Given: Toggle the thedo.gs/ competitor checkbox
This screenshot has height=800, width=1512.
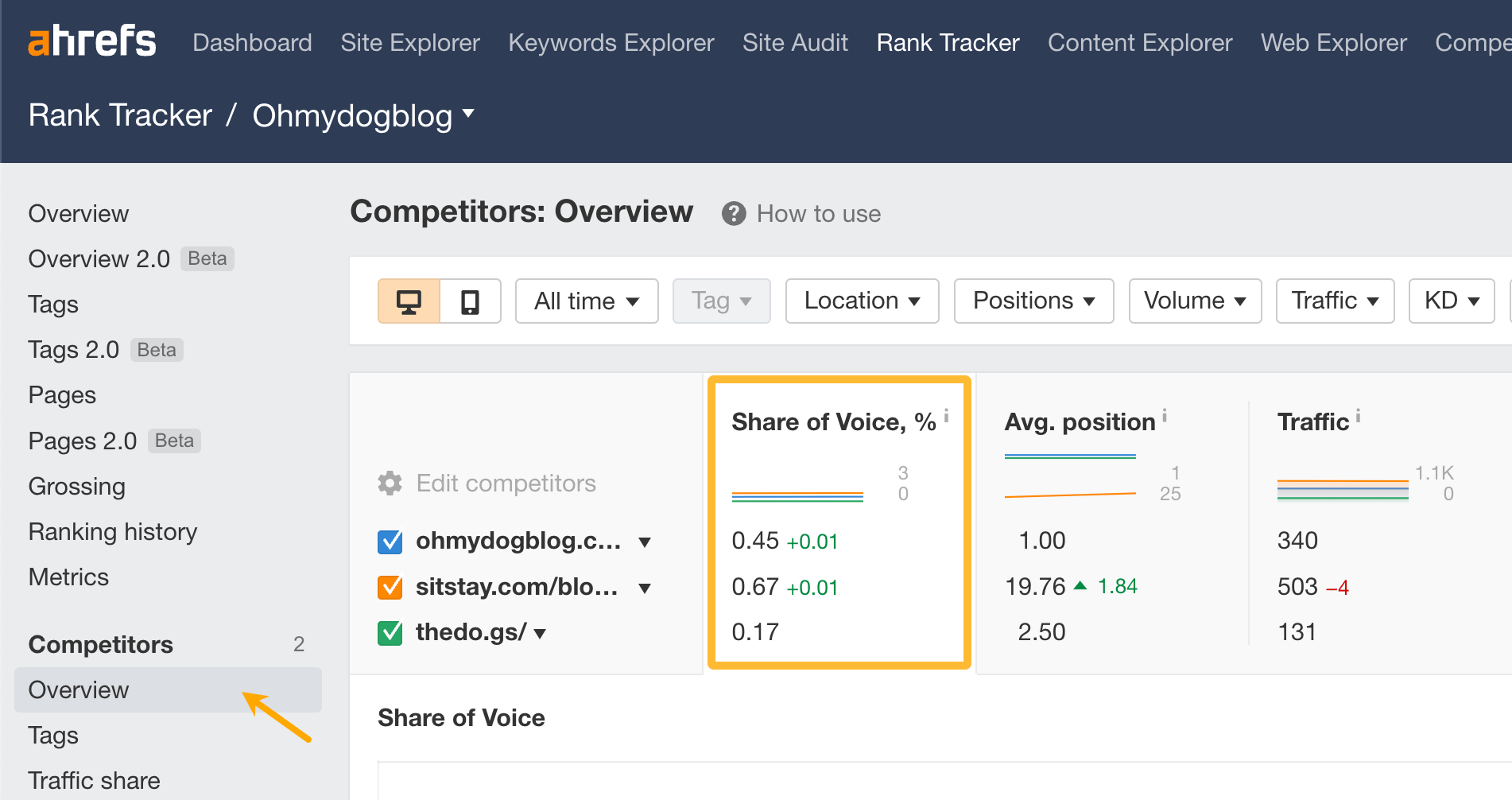Looking at the screenshot, I should 390,632.
